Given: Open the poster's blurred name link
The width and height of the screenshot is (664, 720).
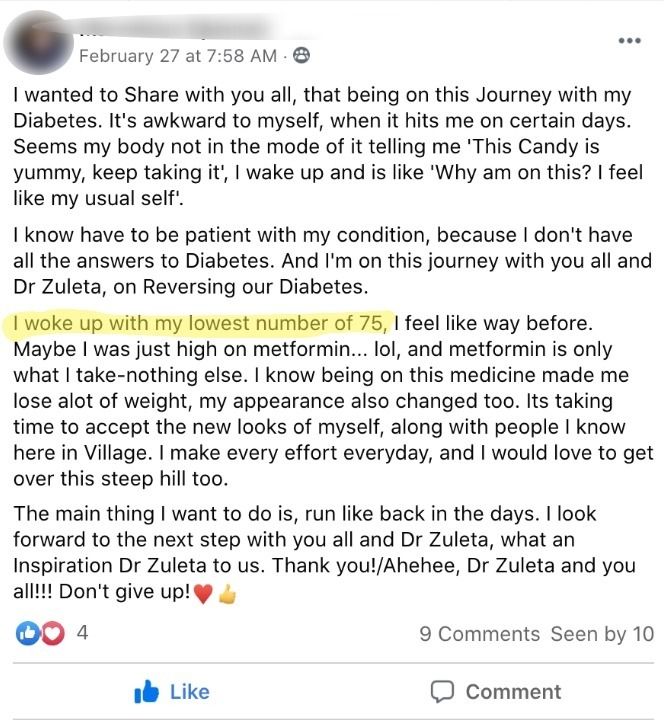Looking at the screenshot, I should 180,28.
